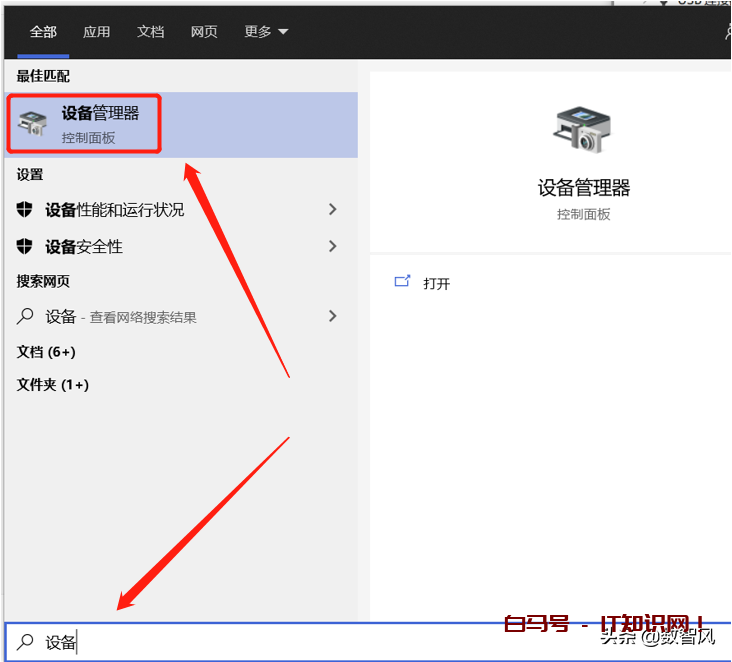Switch to the 全部 tab
Screen dimensions: 732x662
click(x=43, y=32)
